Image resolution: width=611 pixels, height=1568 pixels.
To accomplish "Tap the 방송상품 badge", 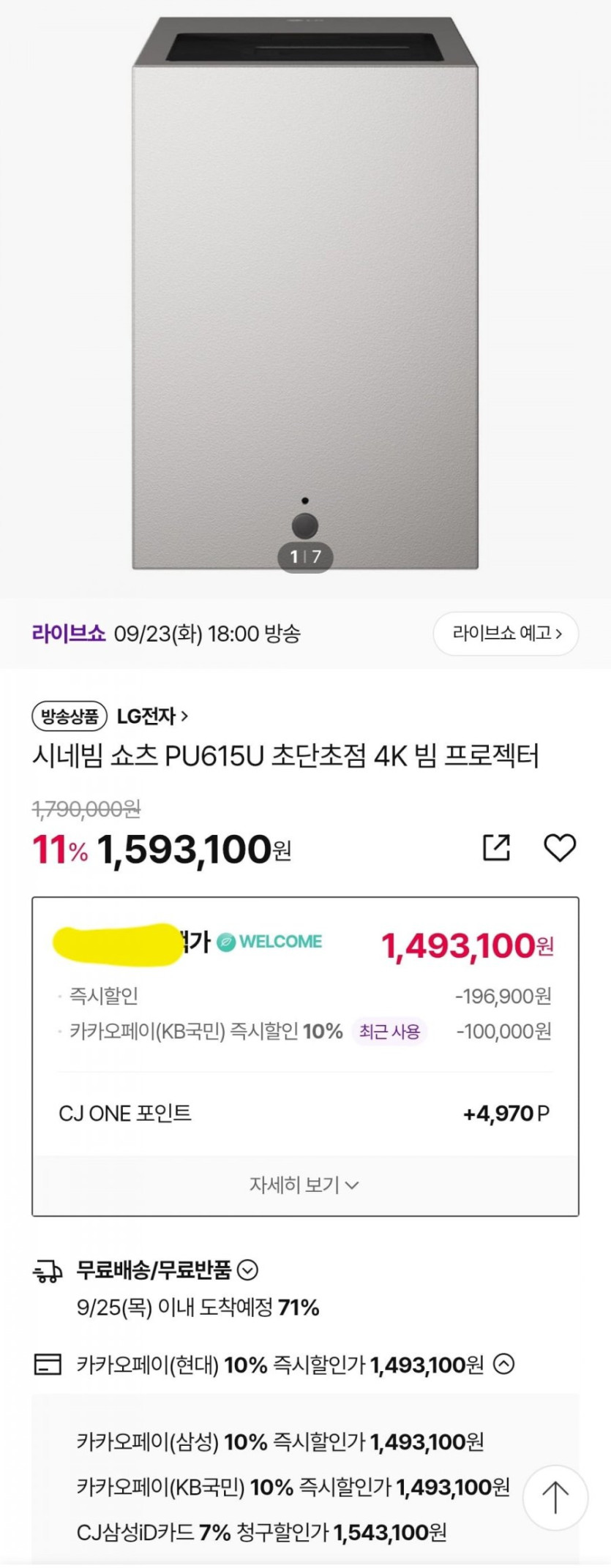I will click(x=70, y=716).
